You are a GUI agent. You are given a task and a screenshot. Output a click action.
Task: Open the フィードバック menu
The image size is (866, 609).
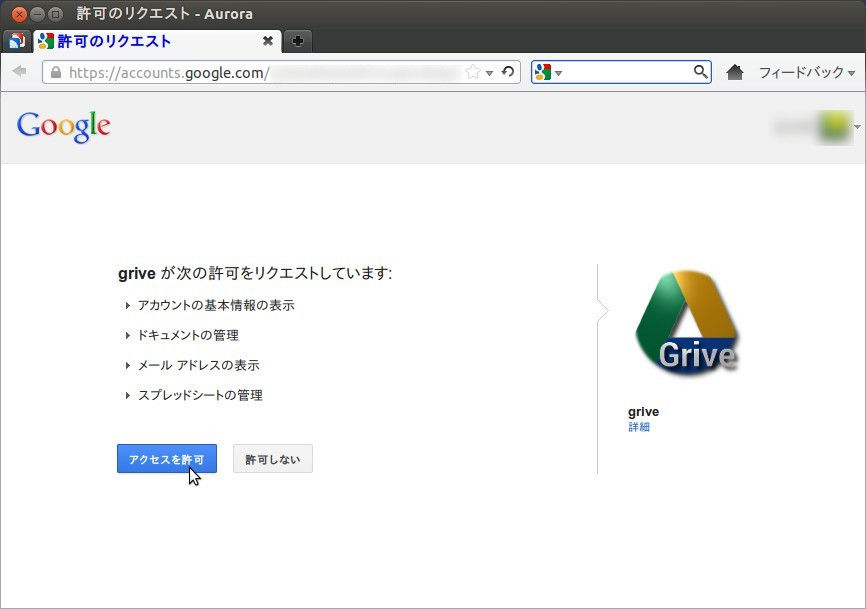click(x=806, y=72)
